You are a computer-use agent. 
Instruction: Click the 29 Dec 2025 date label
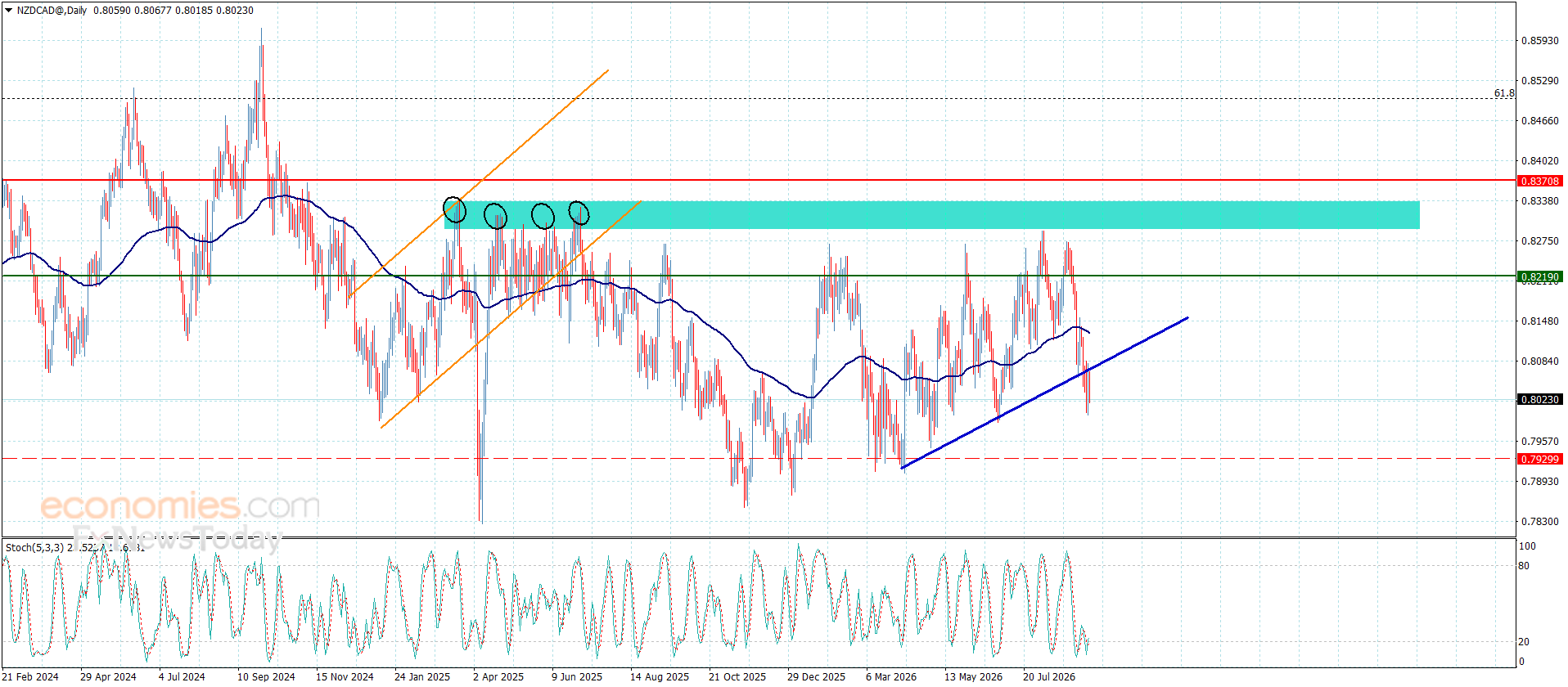pos(816,676)
